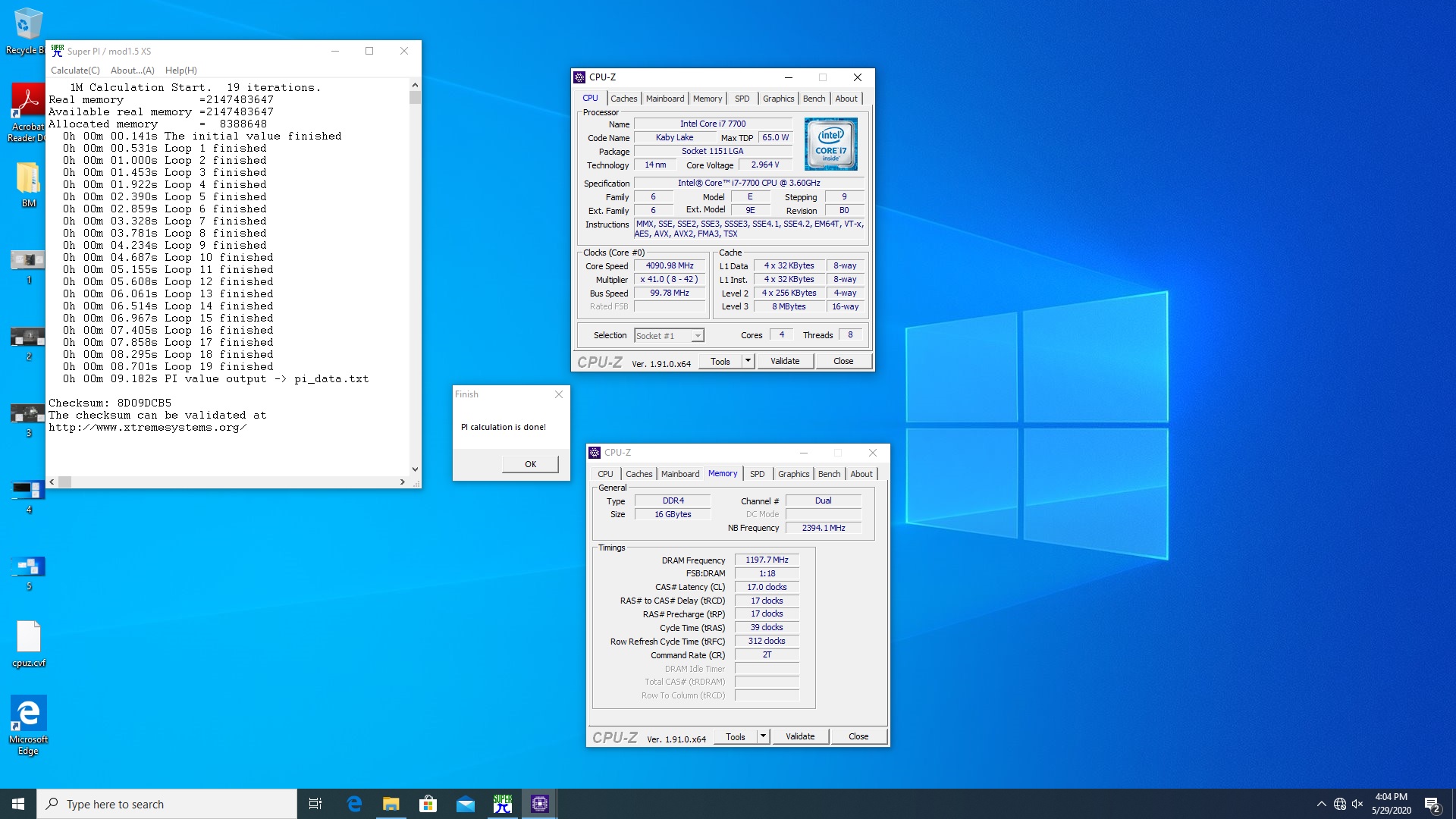Open network status tray icon
The image size is (1456, 819).
[1340, 804]
